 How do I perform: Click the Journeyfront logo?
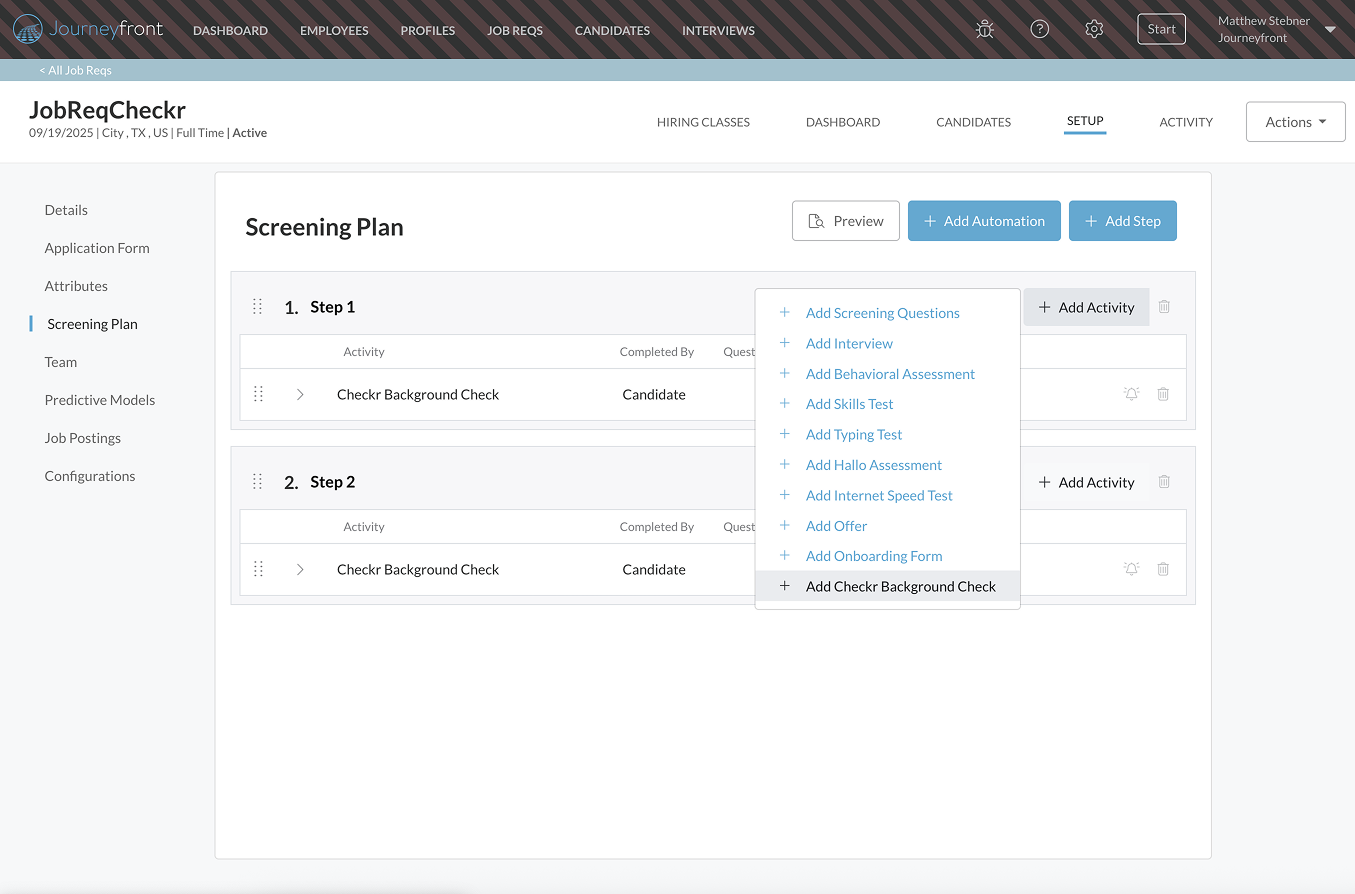pyautogui.click(x=88, y=29)
